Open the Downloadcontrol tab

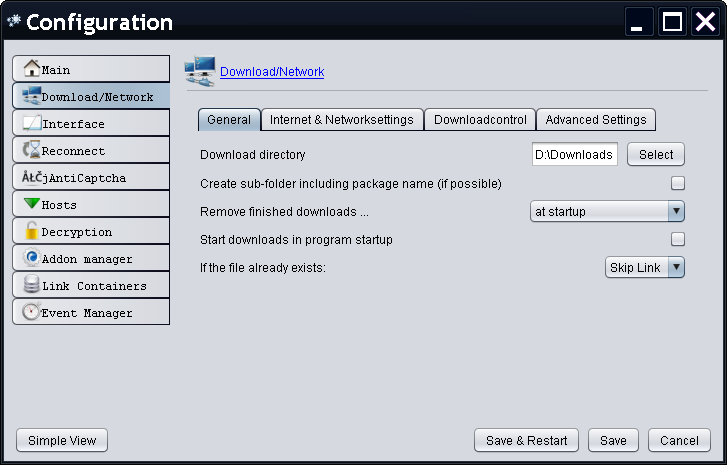pos(480,120)
